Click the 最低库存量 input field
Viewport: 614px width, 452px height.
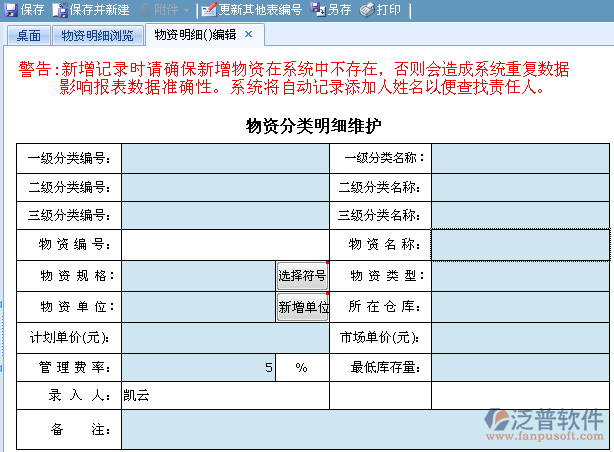point(520,368)
